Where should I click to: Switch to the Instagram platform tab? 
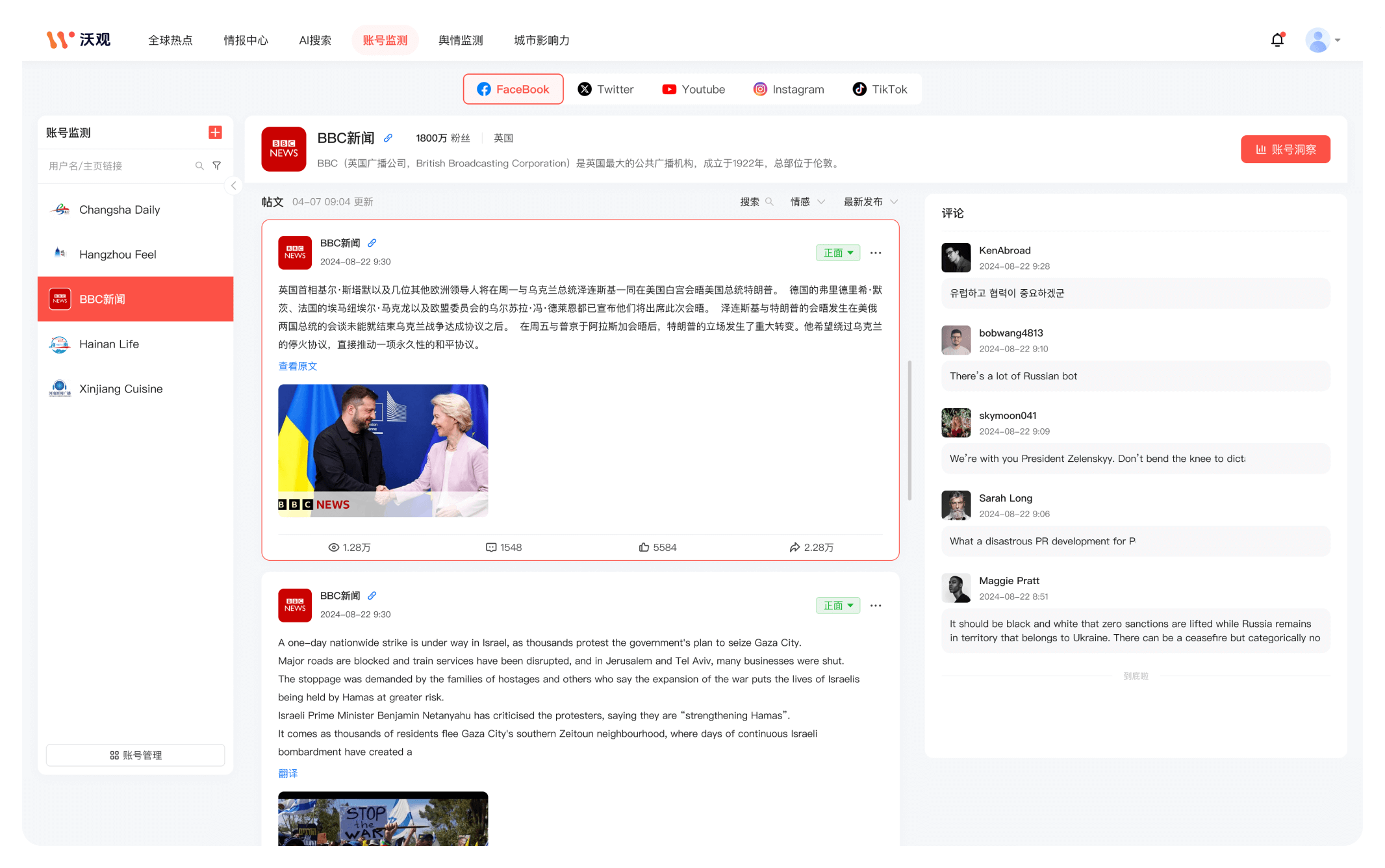click(x=789, y=89)
